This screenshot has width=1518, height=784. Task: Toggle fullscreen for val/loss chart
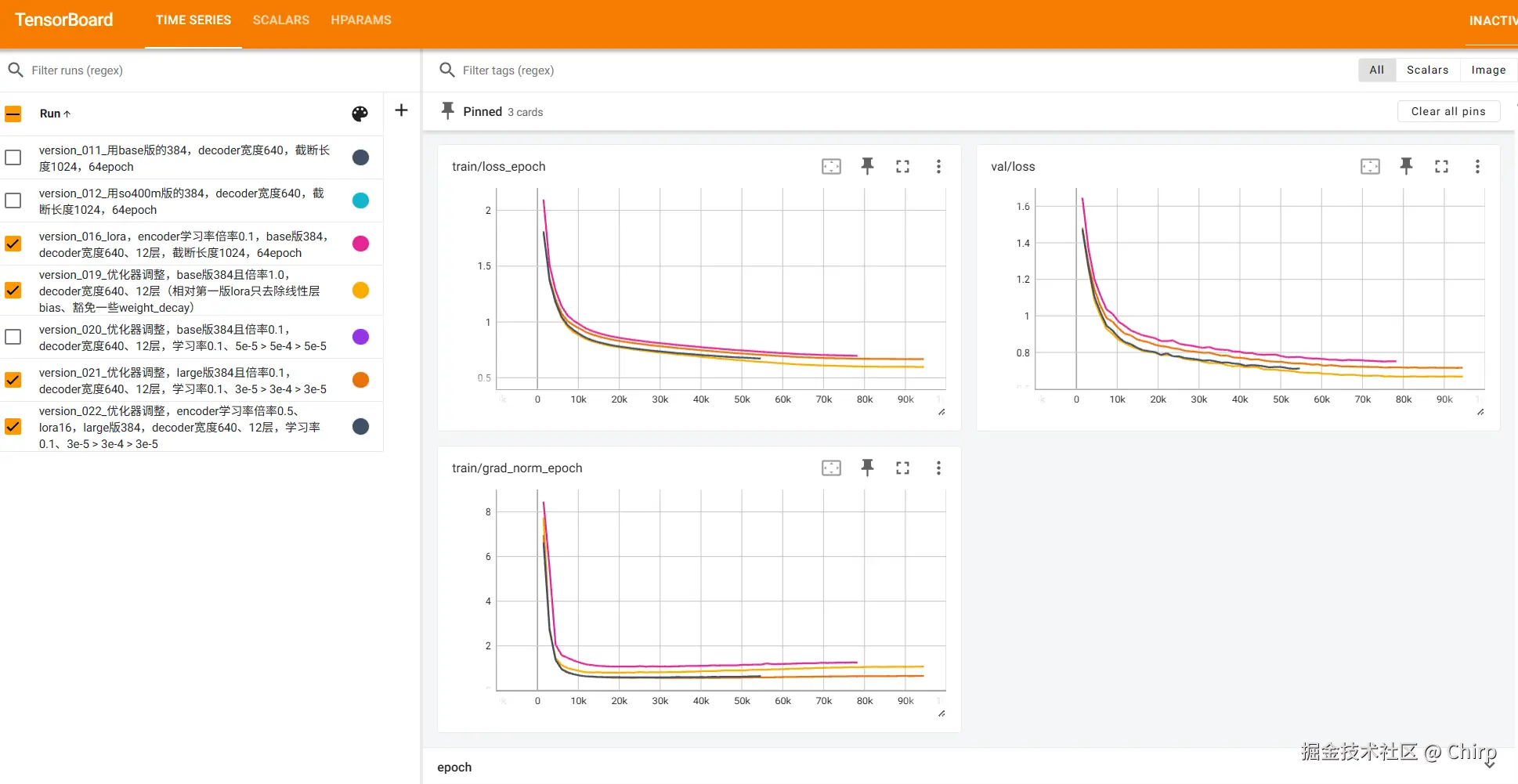pos(1441,166)
